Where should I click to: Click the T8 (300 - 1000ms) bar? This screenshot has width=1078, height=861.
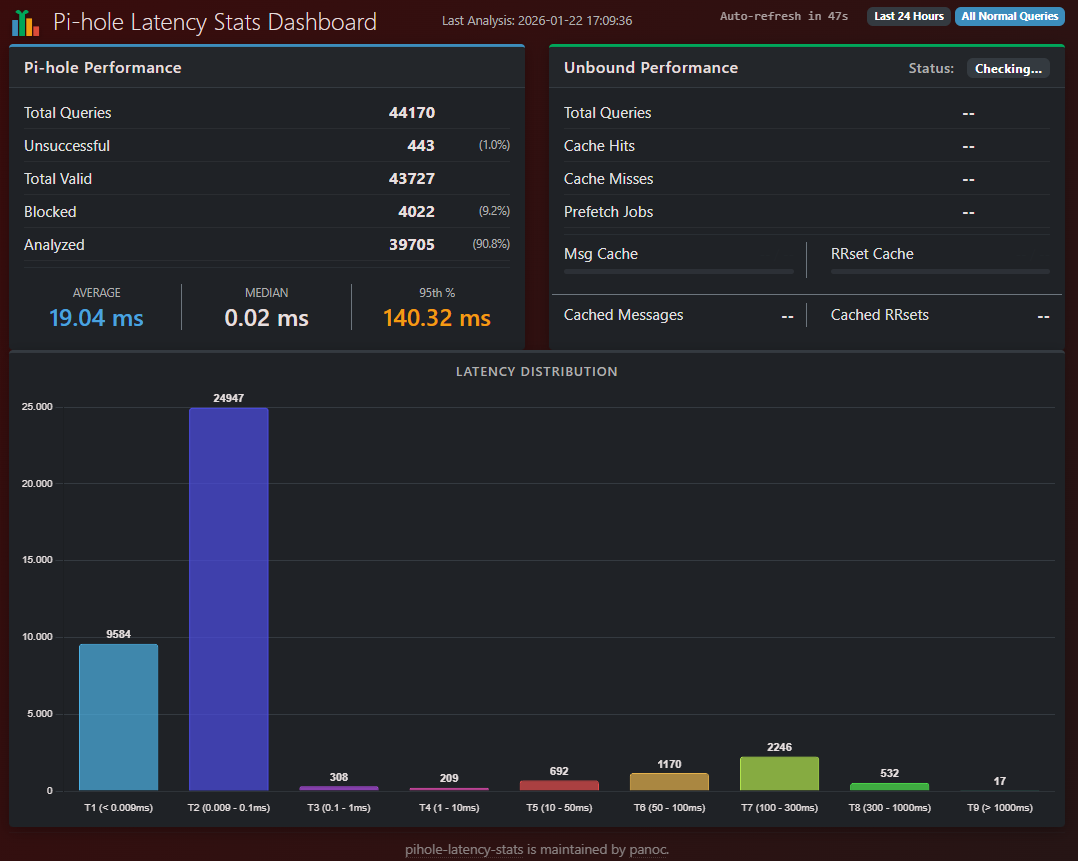tap(889, 786)
